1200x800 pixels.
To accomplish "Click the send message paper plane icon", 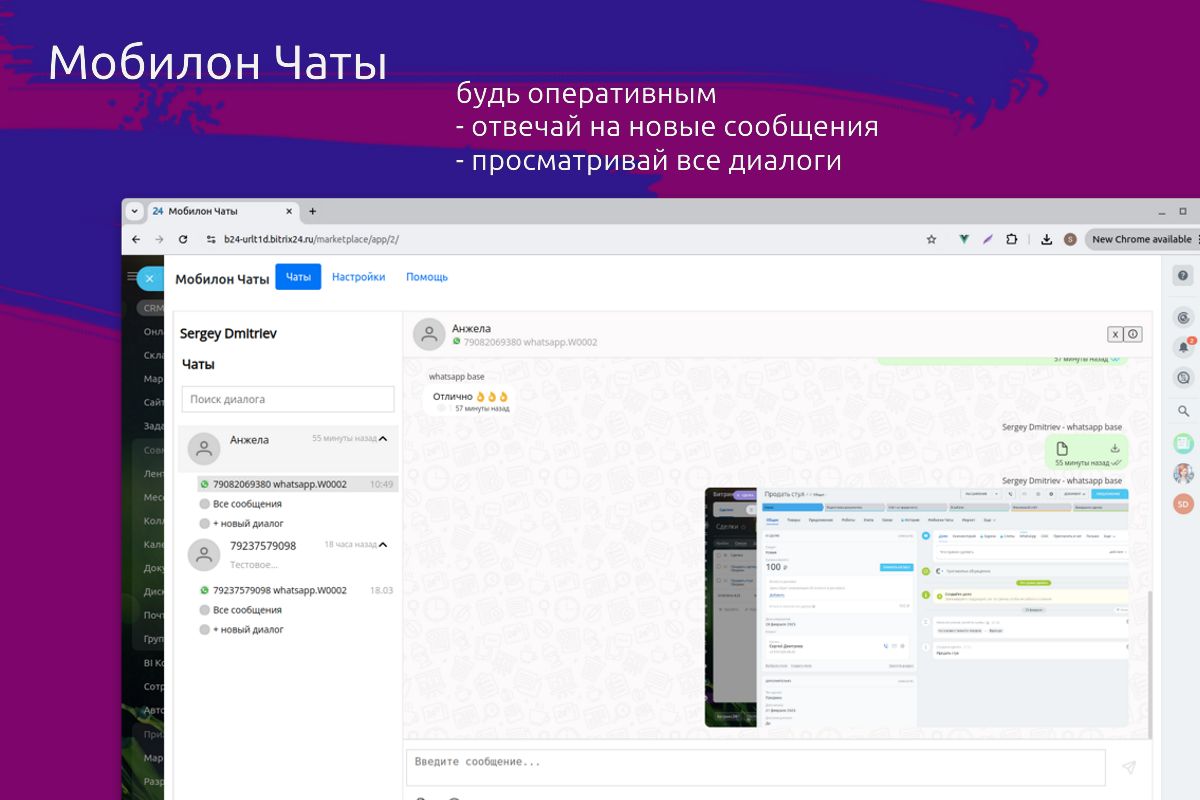I will click(1128, 767).
